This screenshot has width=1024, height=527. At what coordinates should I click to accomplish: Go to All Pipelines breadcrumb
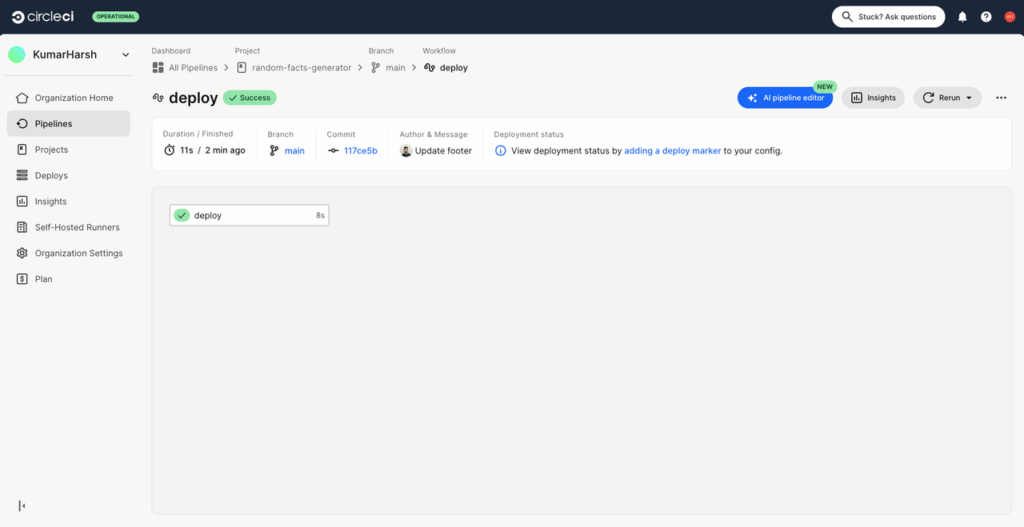point(193,68)
